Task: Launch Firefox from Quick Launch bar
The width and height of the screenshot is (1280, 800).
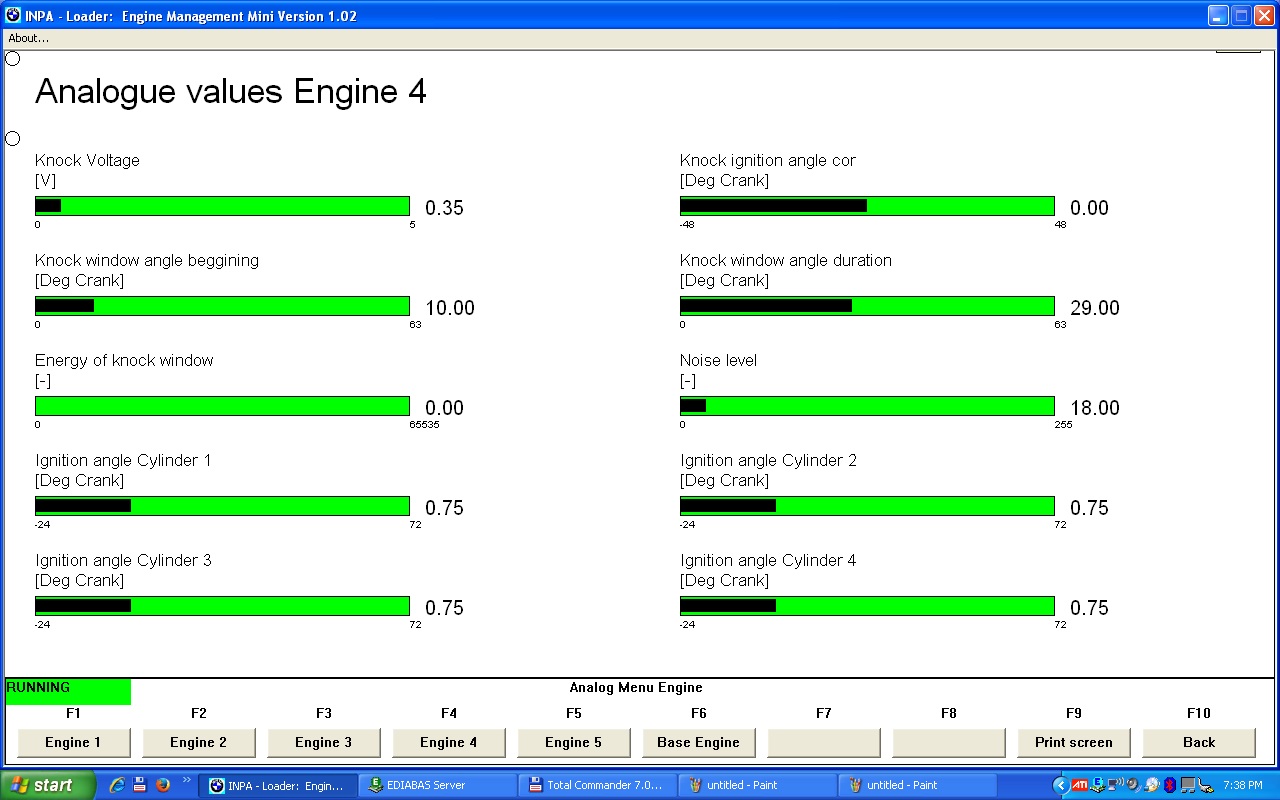Action: (x=162, y=785)
